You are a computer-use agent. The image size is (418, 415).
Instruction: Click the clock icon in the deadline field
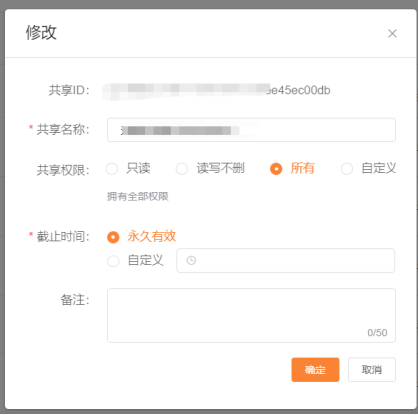coord(191,260)
